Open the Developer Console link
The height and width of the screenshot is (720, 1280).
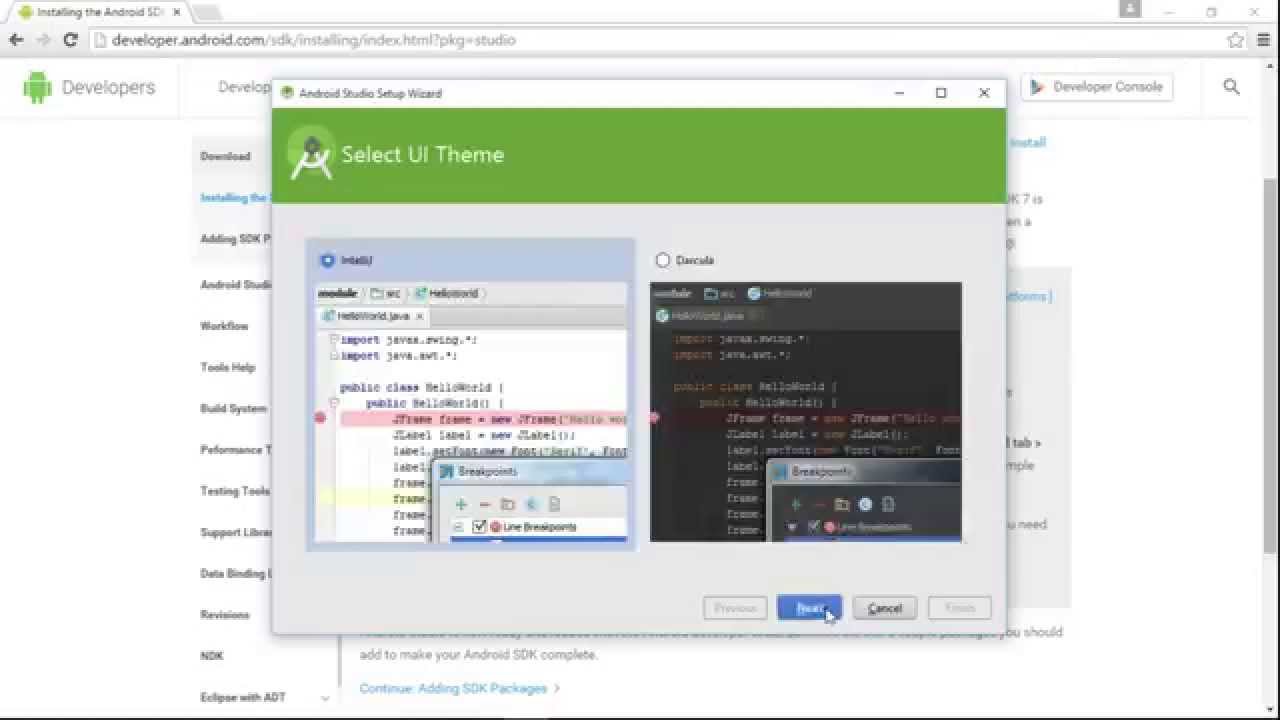(1097, 87)
